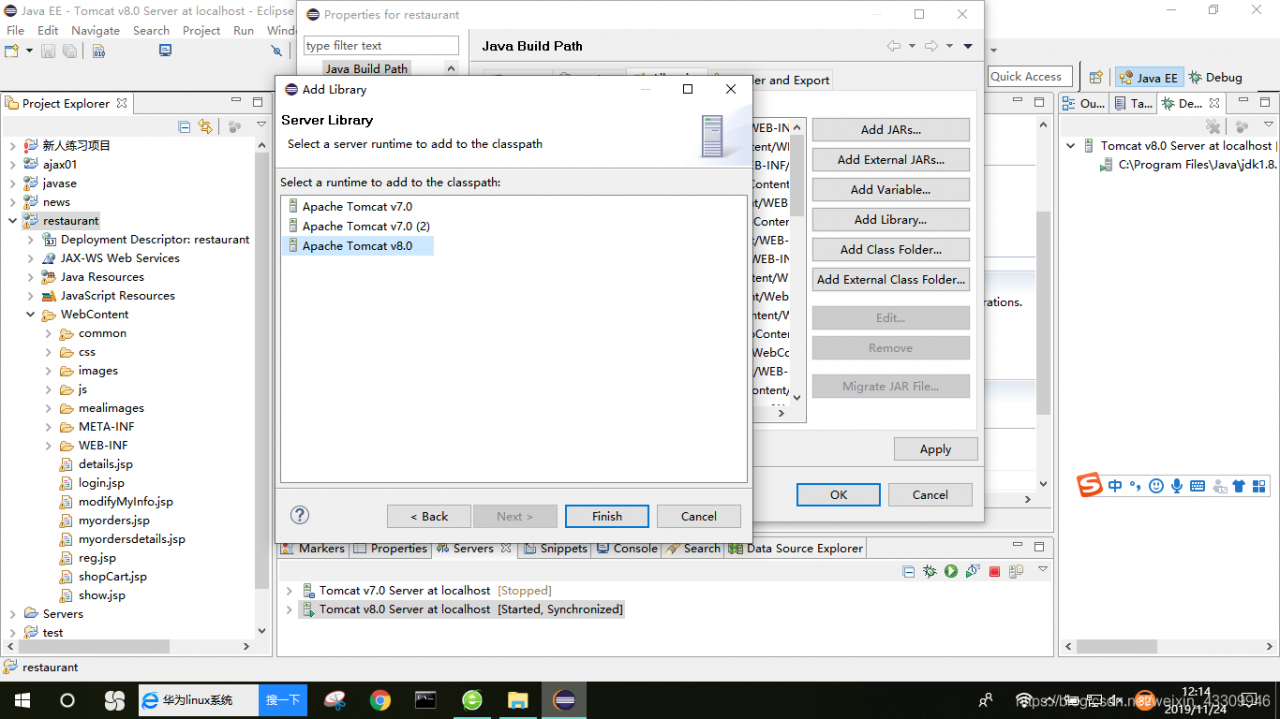
Task: Click Add External JARs button
Action: (x=891, y=160)
